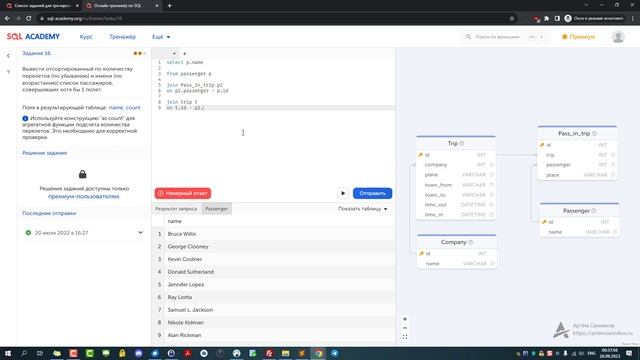
Task: Fit schema diagram with fullscreen icon
Action: coord(405,337)
